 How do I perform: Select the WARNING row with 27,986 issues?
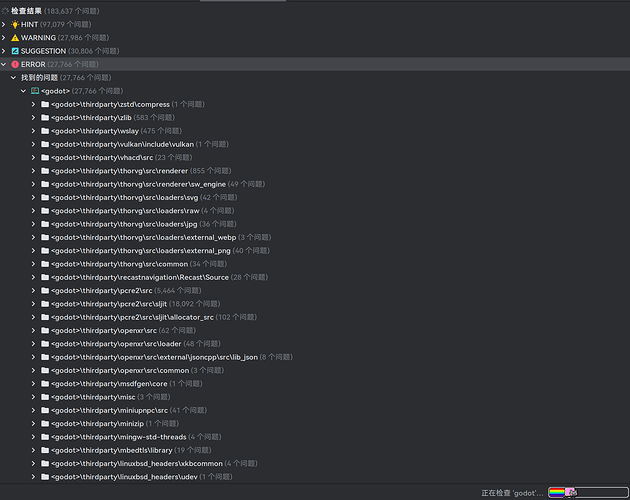click(315, 38)
